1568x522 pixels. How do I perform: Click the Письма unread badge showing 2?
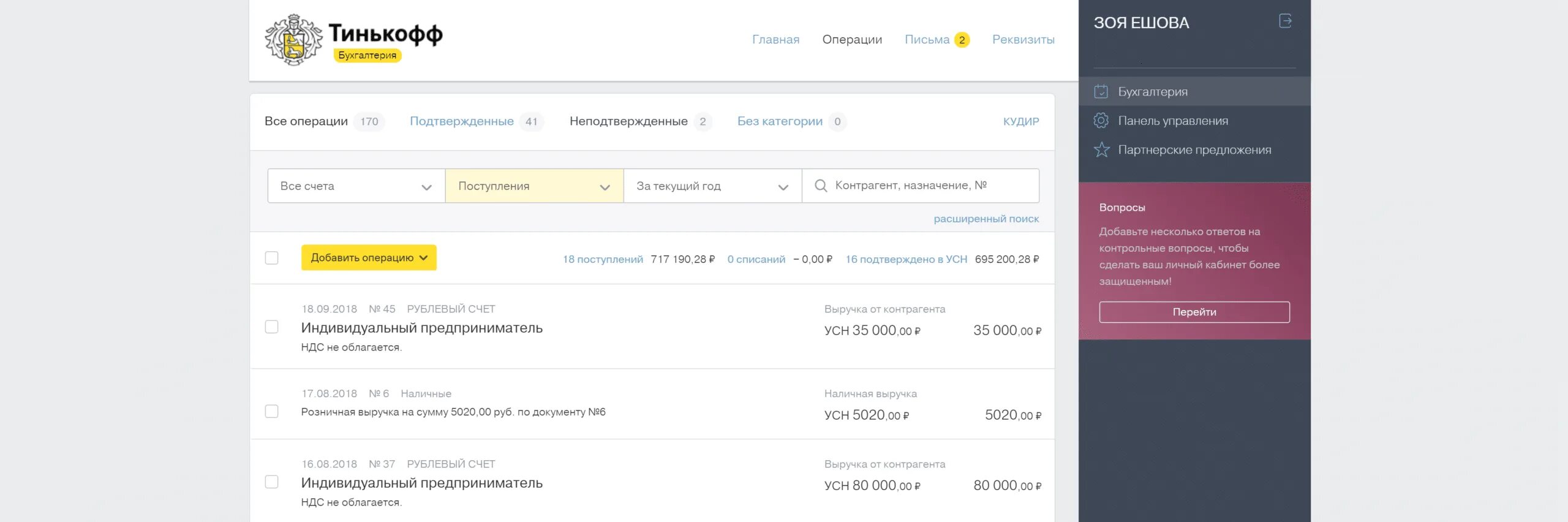[x=962, y=40]
